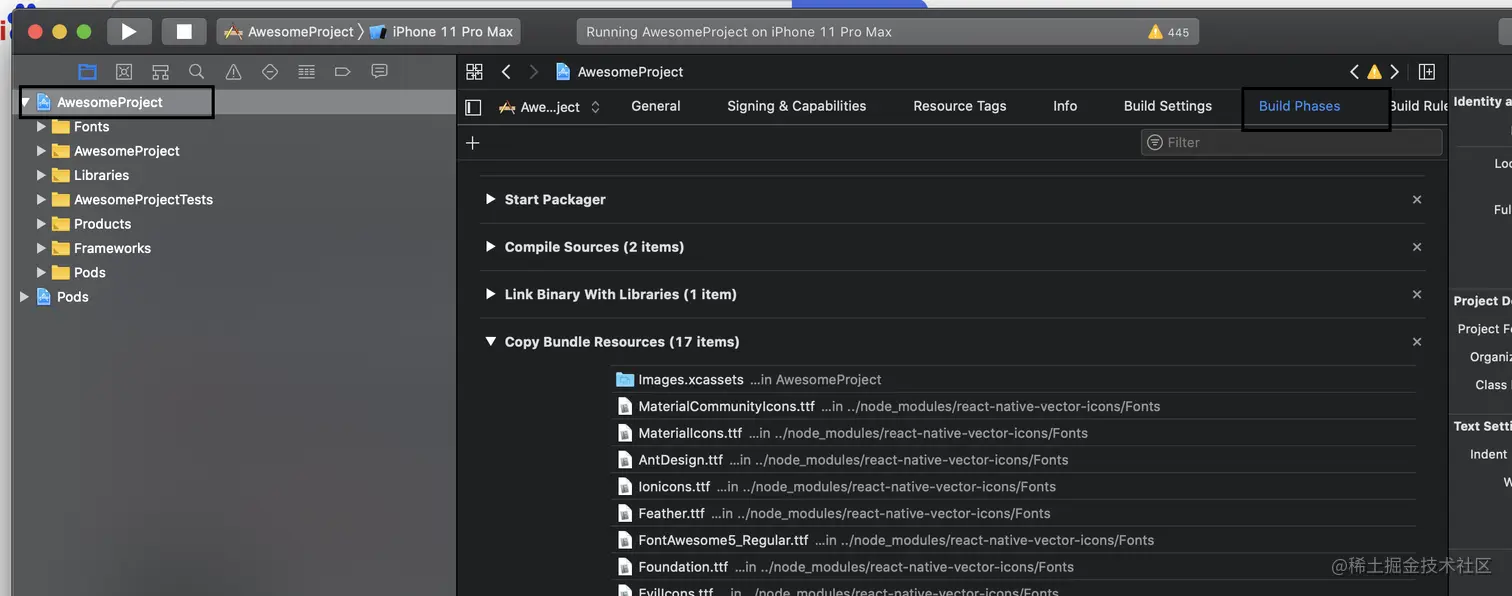This screenshot has height=596, width=1512.
Task: Select Feather.ttf resource row
Action: tap(1014, 513)
